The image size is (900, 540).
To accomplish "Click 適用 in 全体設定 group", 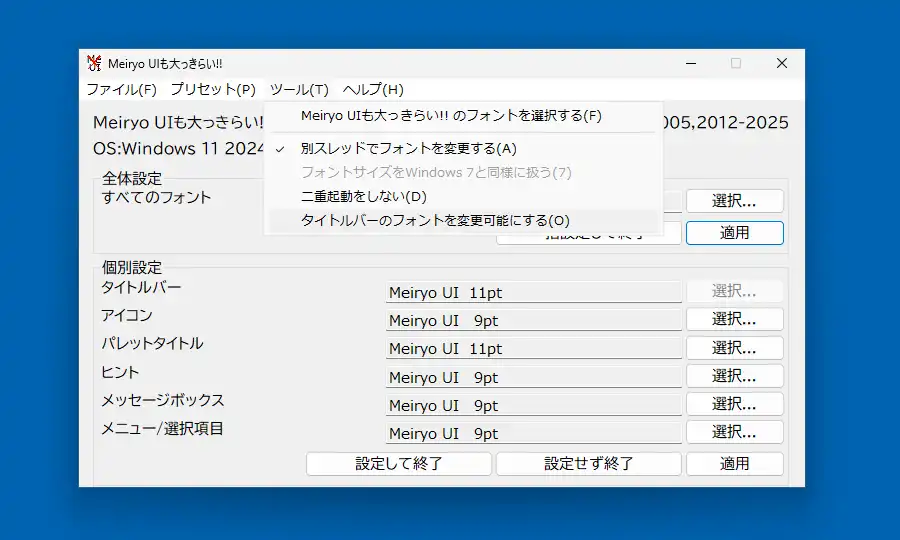I will click(735, 233).
